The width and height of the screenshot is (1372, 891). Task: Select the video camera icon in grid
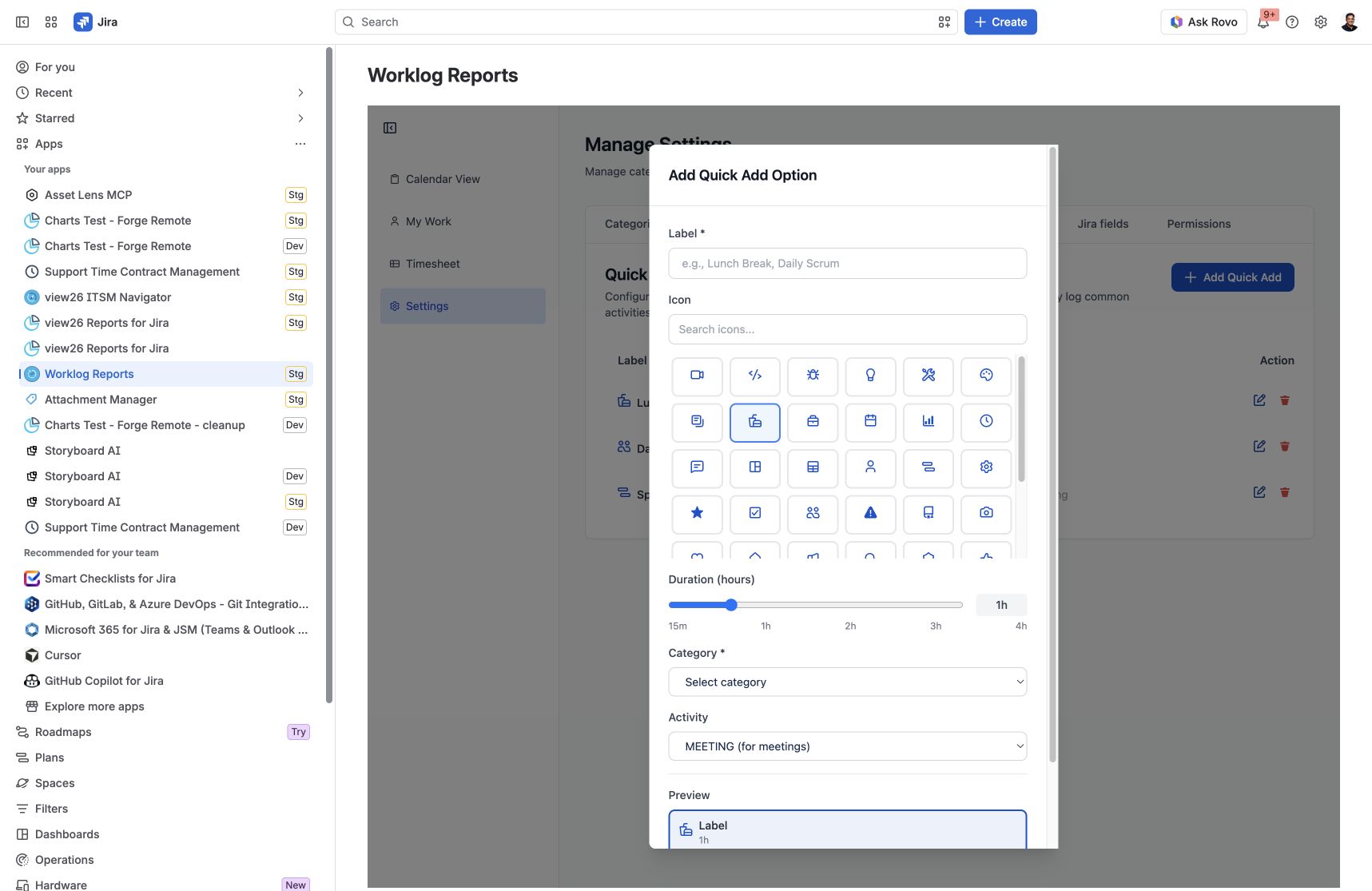point(697,376)
